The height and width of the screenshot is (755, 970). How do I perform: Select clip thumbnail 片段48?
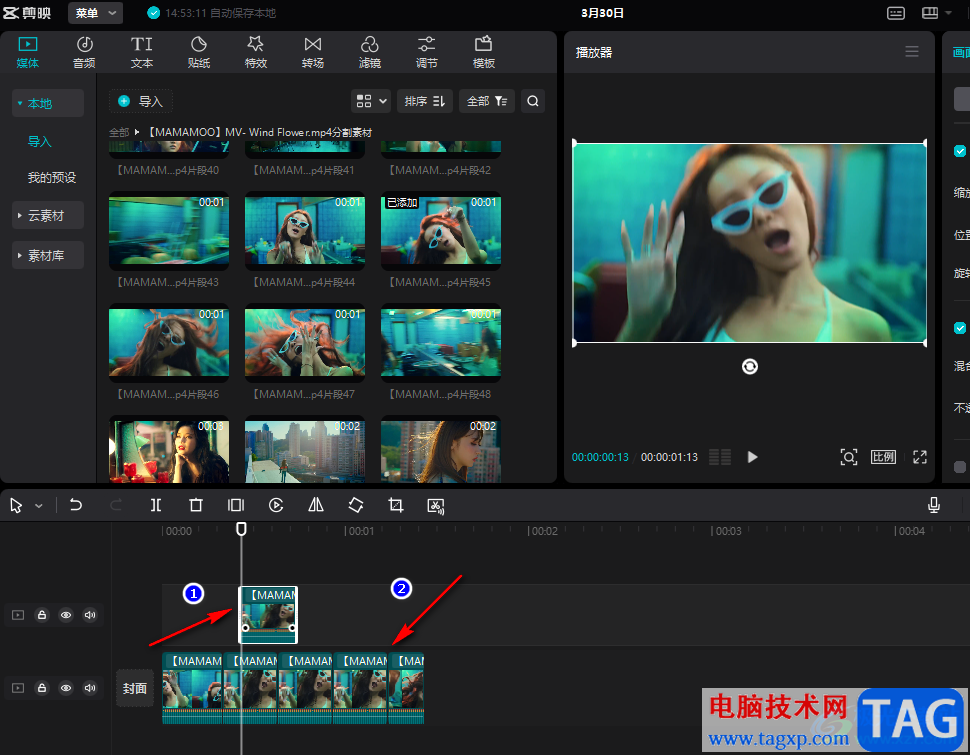[x=441, y=343]
